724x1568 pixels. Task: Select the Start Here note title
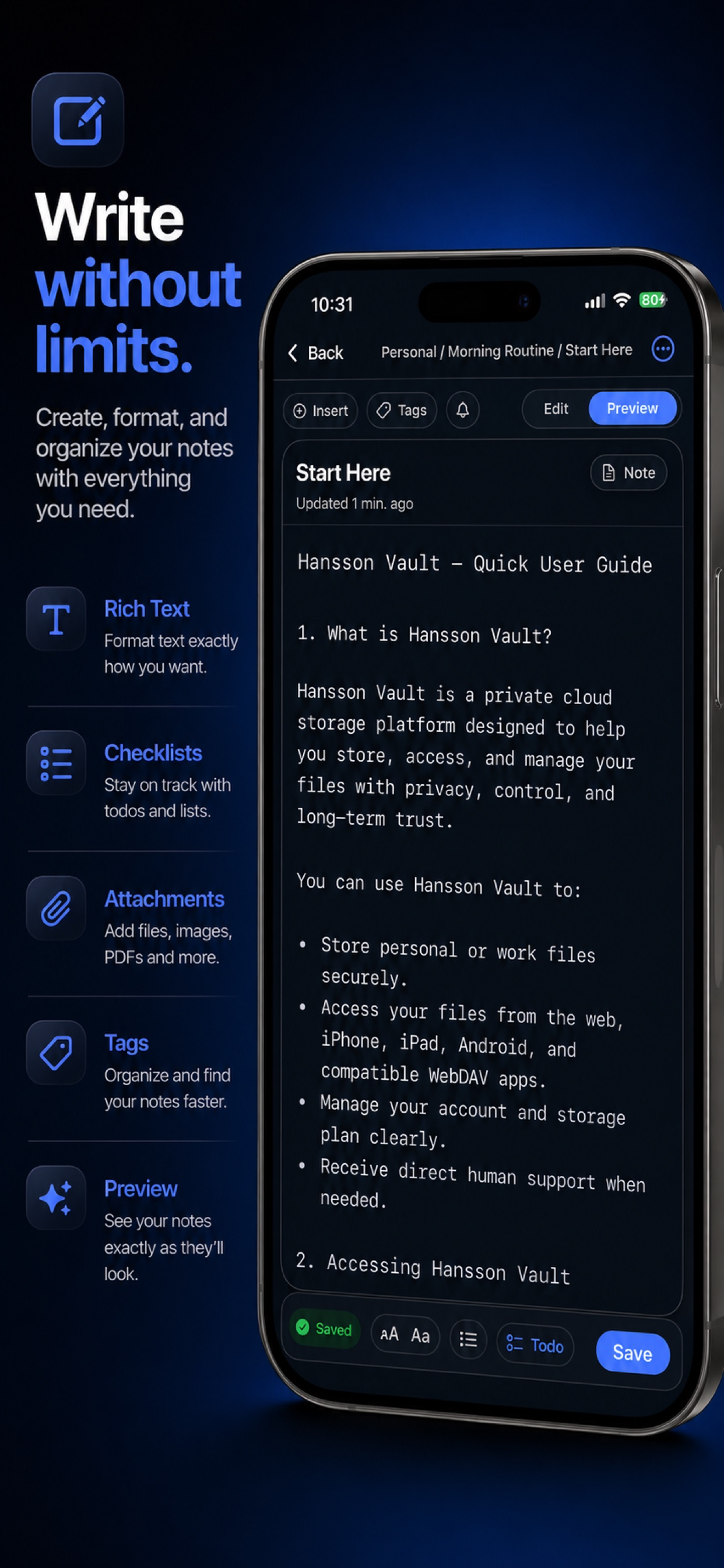tap(343, 473)
